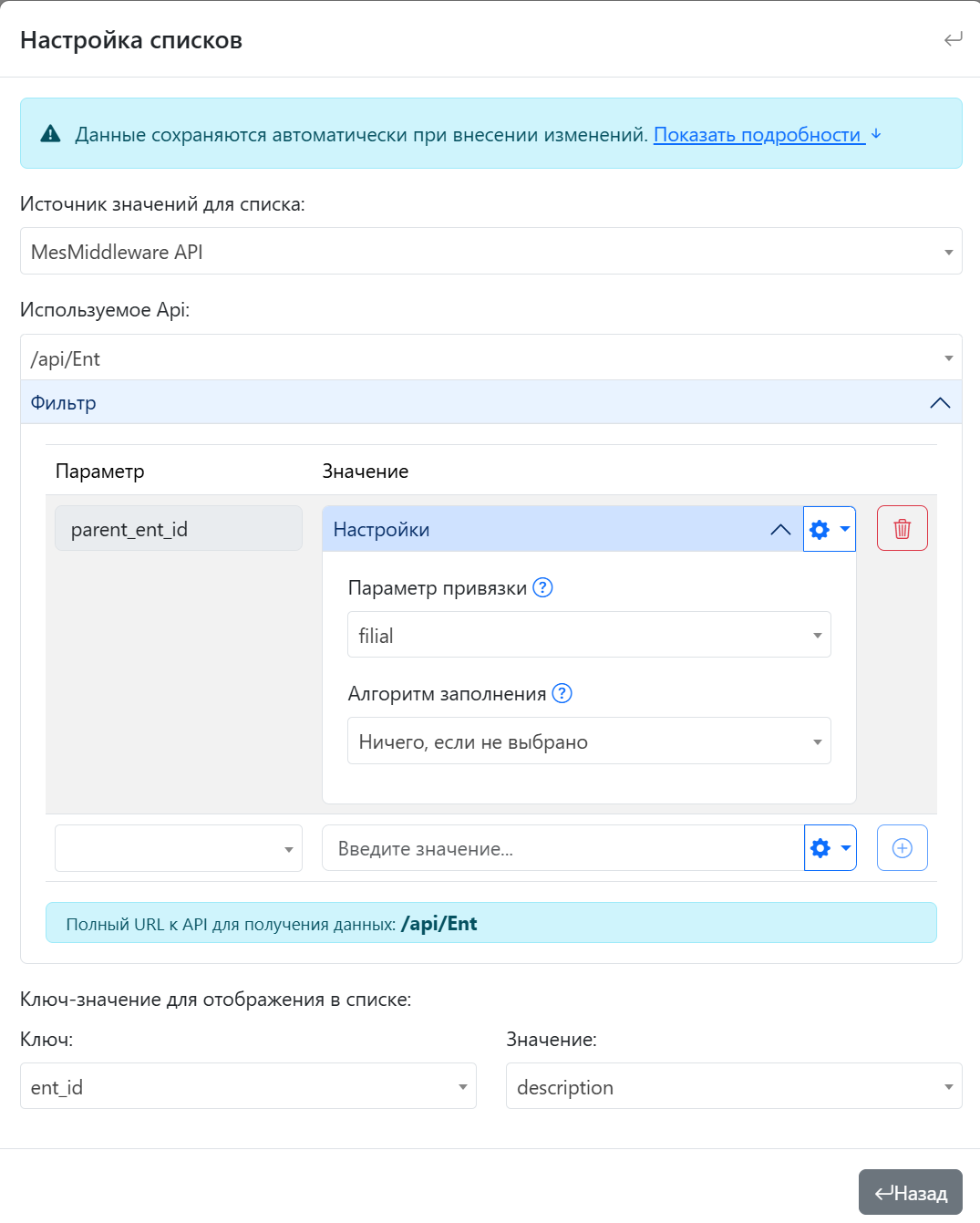Add new filter row with plus icon
The image size is (980, 1223).
tap(902, 848)
